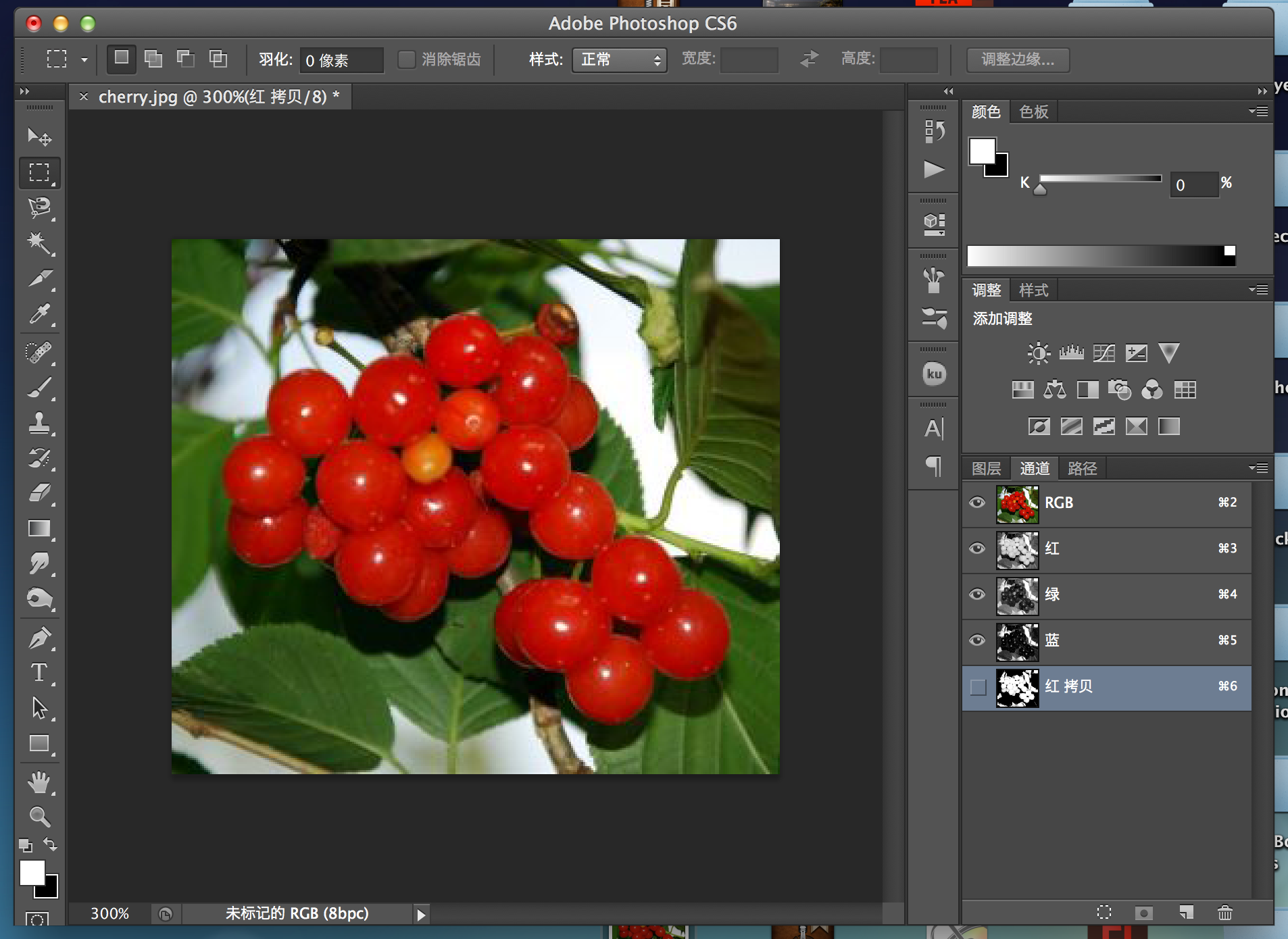The image size is (1288, 939).
Task: Select the Brush tool
Action: tap(39, 388)
